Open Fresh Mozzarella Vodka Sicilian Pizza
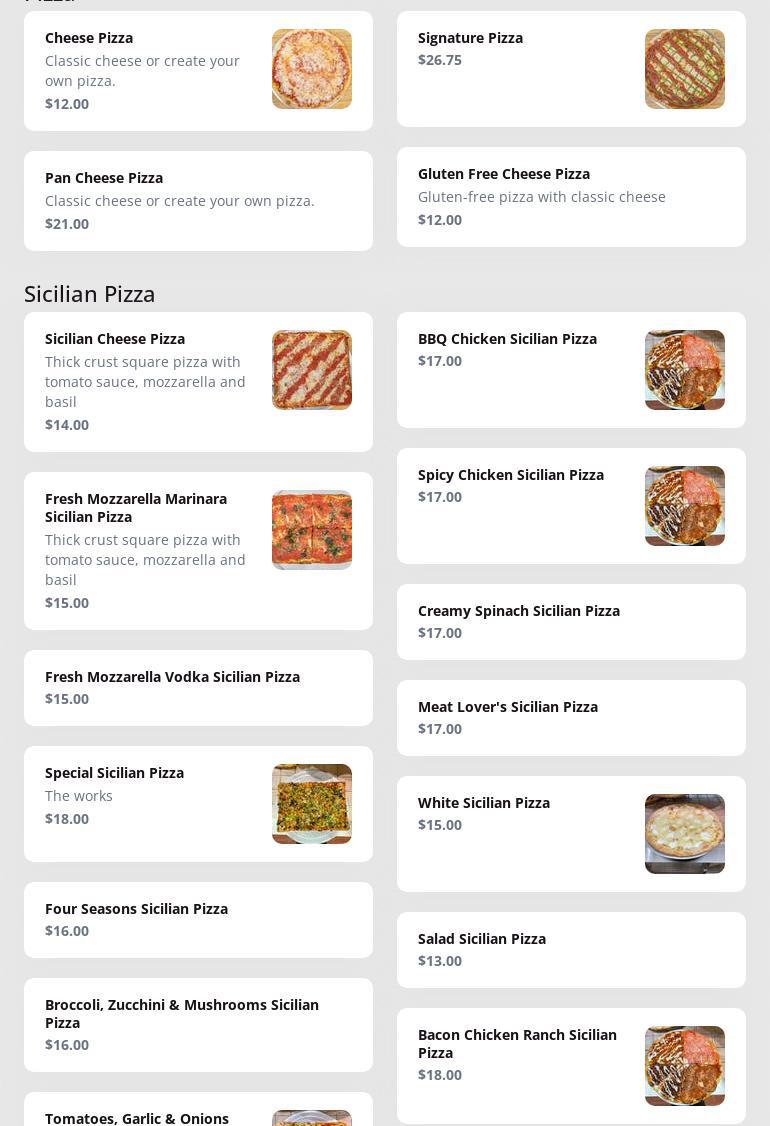 198,688
